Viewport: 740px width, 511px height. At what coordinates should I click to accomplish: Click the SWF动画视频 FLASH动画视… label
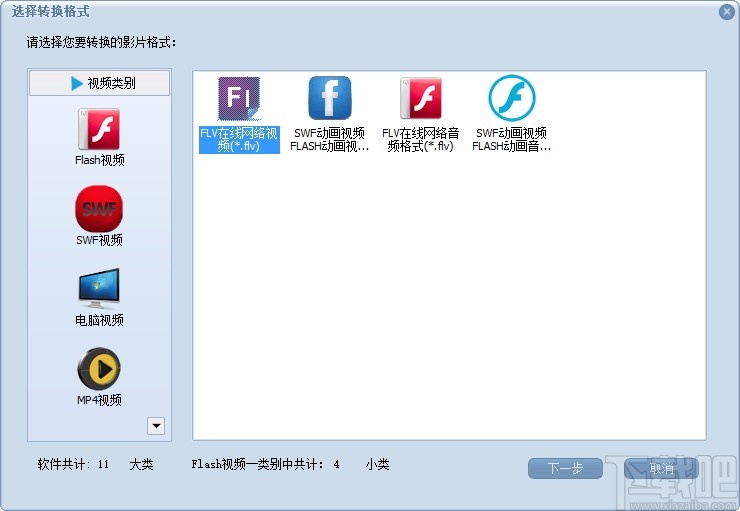[x=330, y=140]
